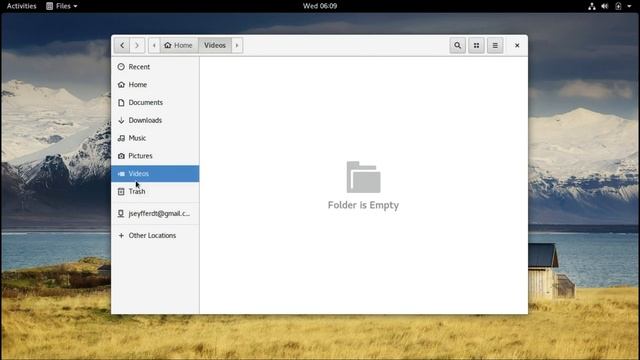Open the Activities overview
This screenshot has height=360, width=640.
pos(22,6)
